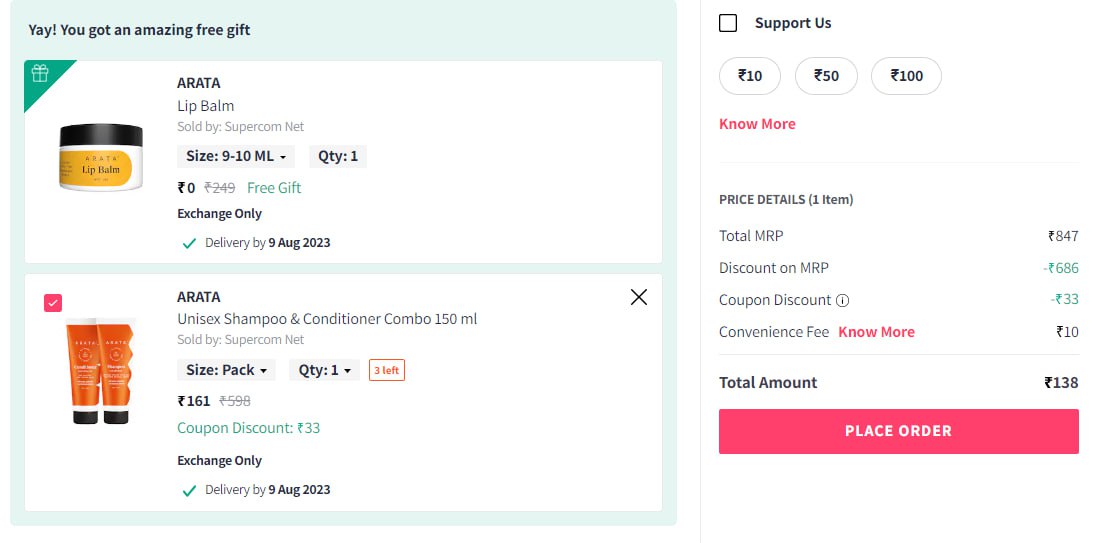Click the struck-through ₹249 price
1115x543 pixels.
click(x=220, y=188)
